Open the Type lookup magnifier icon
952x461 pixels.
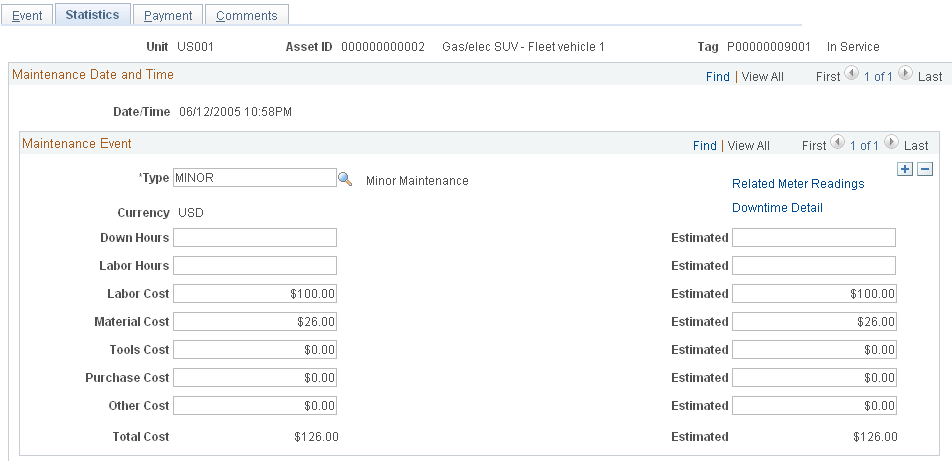[345, 179]
